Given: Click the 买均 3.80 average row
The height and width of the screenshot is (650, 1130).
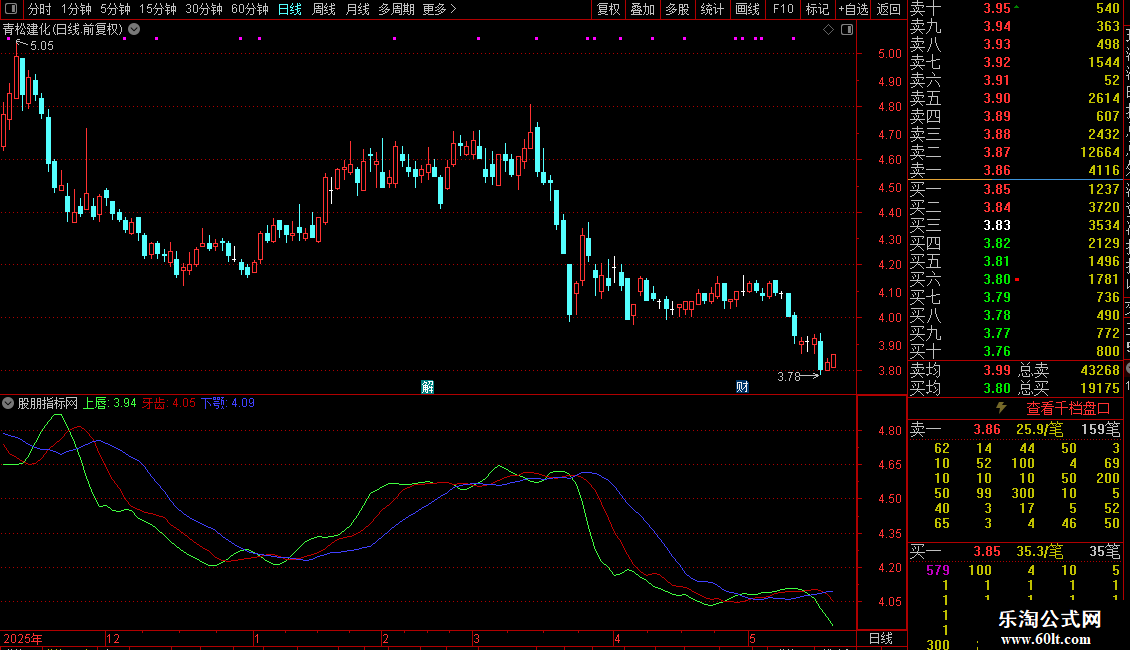Looking at the screenshot, I should click(x=961, y=388).
